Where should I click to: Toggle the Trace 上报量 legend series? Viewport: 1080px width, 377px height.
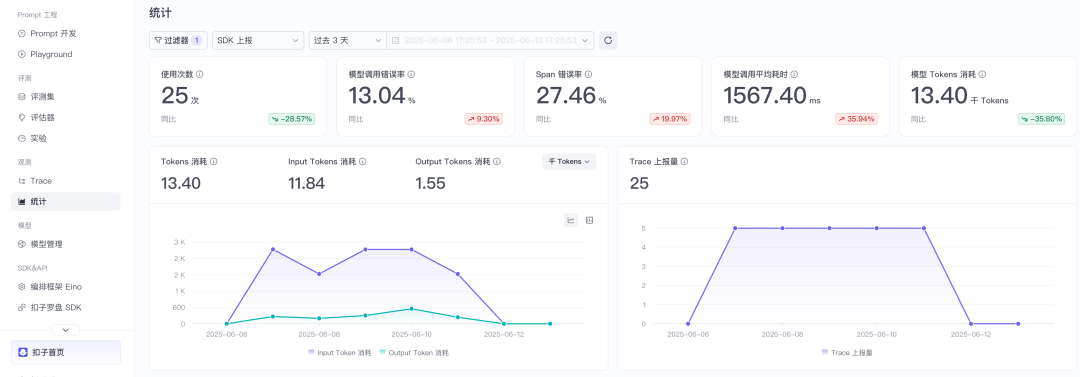(847, 352)
